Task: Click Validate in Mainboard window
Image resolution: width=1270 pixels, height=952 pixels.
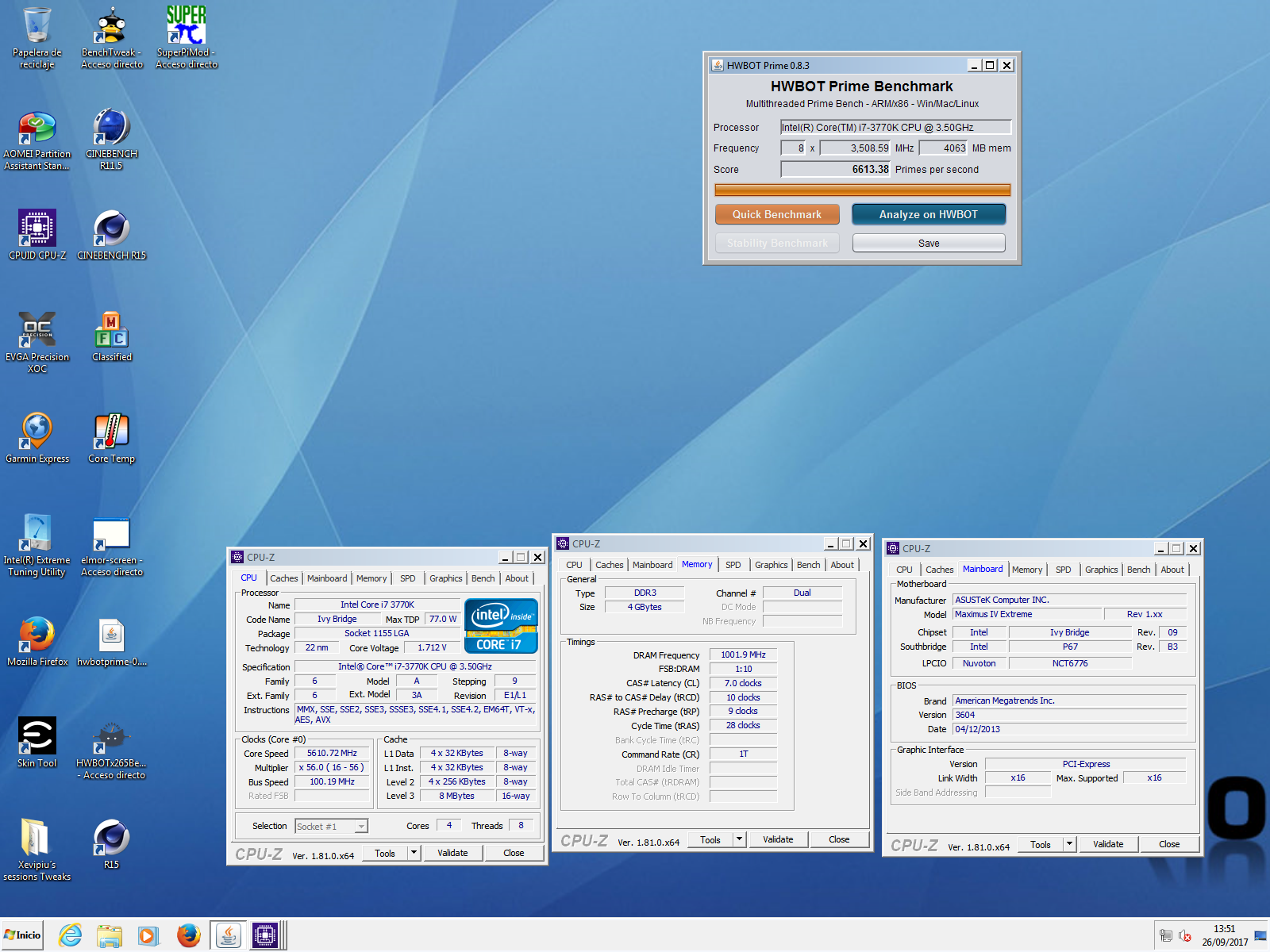Action: click(1108, 844)
